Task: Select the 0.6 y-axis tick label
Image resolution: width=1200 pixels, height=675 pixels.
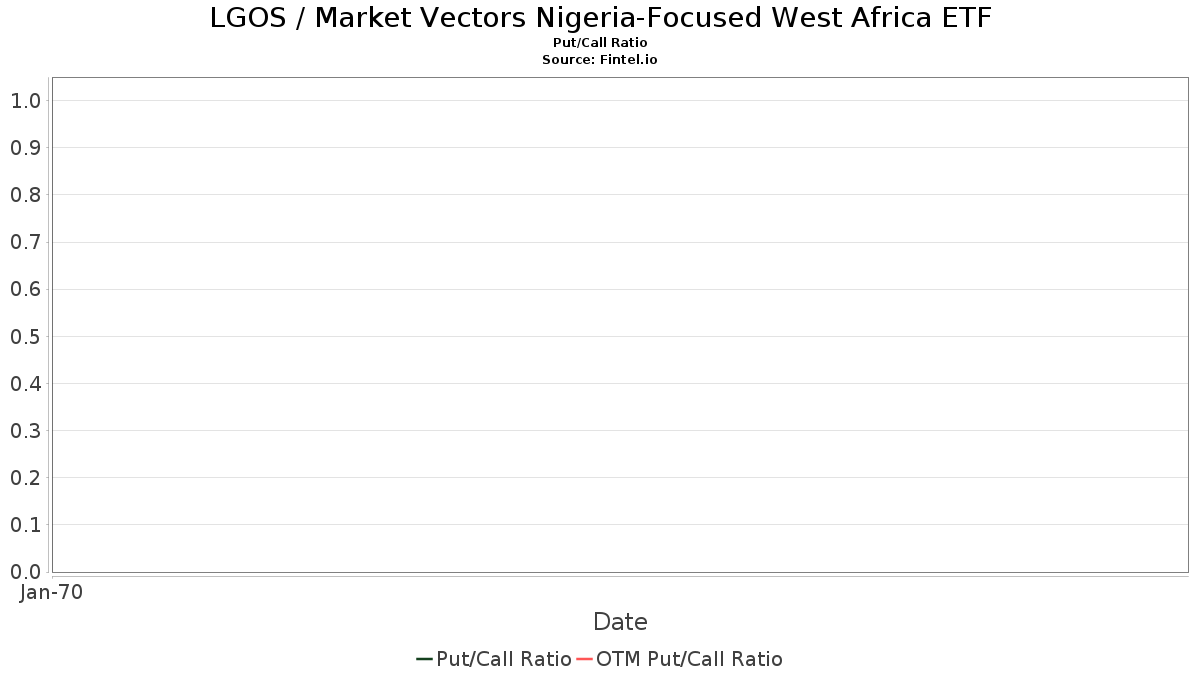Action: [25, 289]
